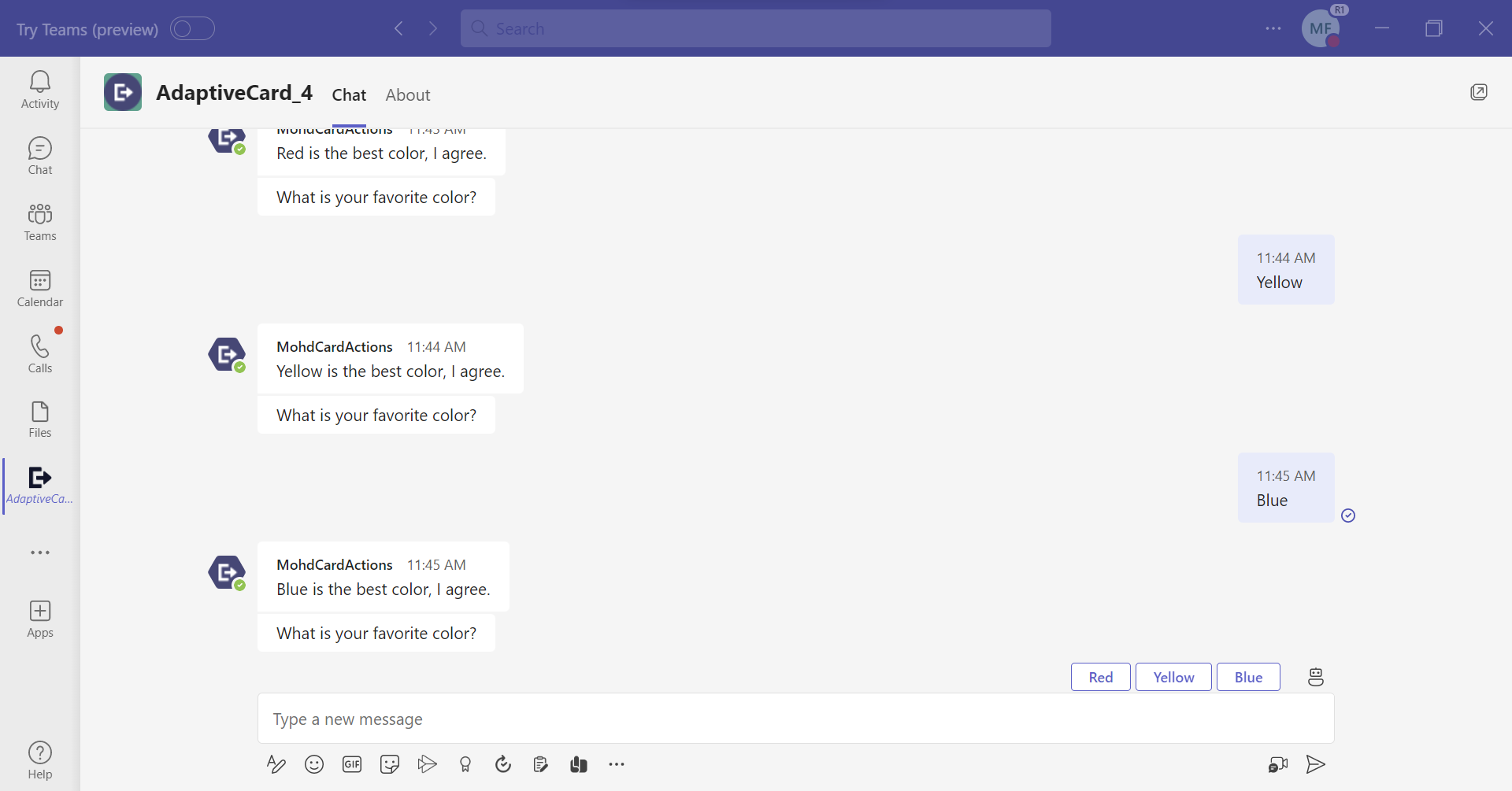This screenshot has width=1512, height=791.
Task: Open the Calendar
Action: [40, 288]
